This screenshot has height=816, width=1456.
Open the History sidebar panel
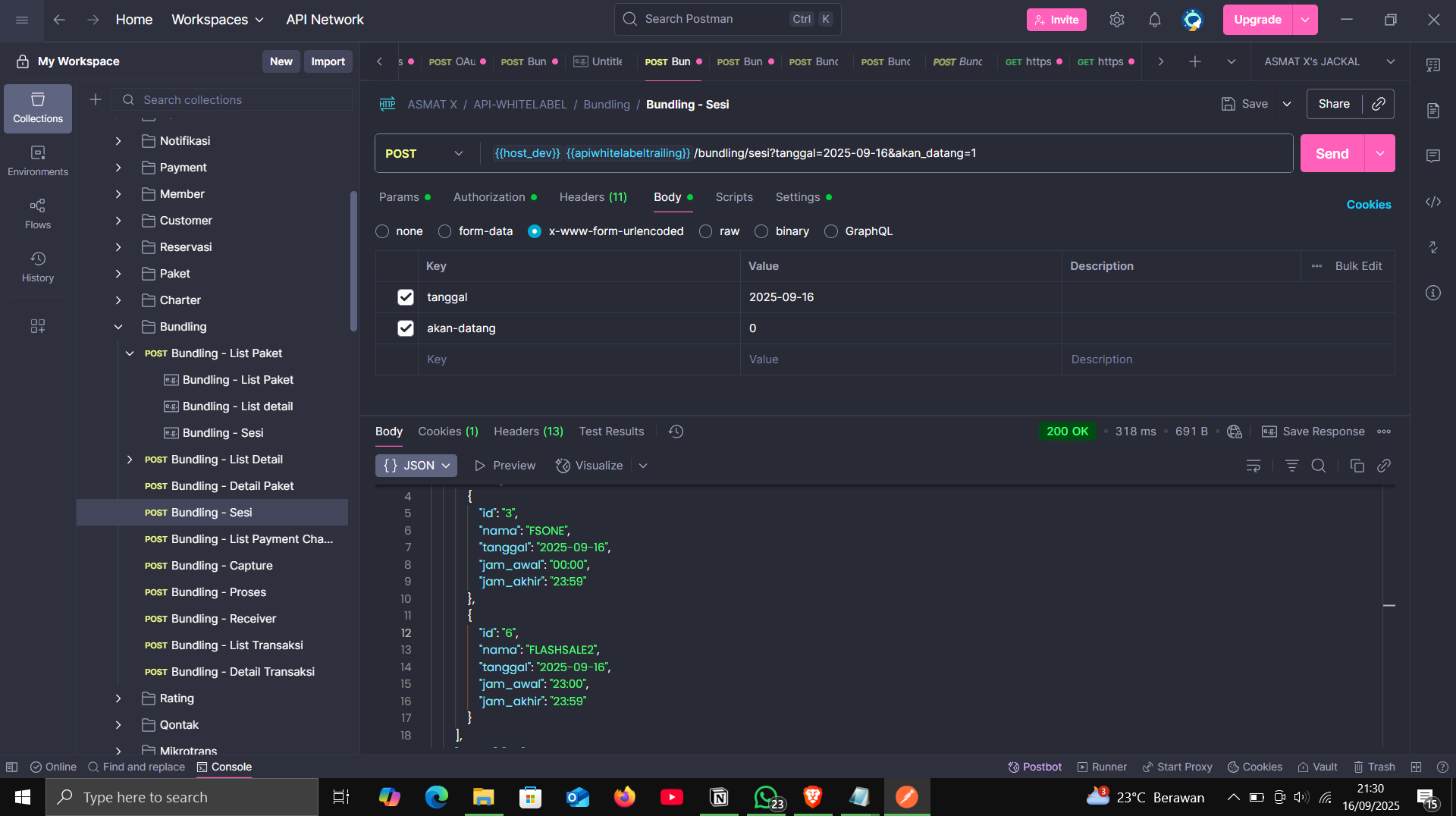click(x=38, y=268)
